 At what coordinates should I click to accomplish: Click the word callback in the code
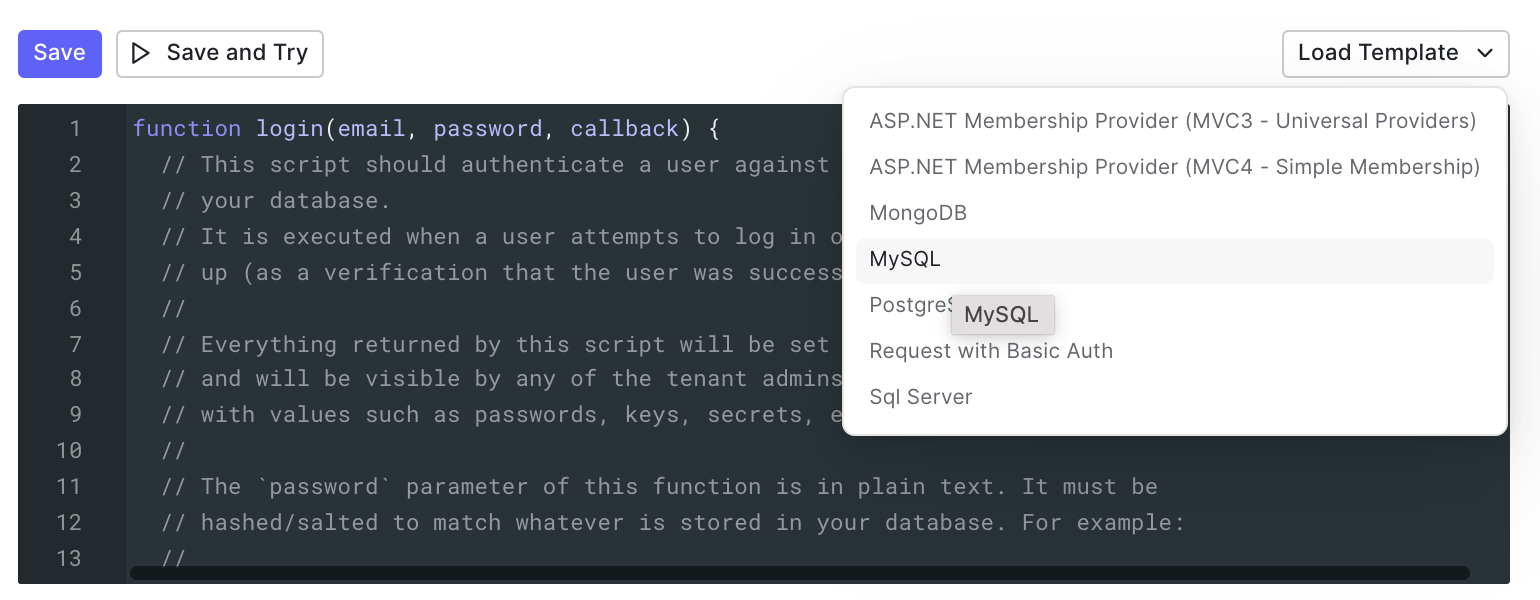(625, 129)
